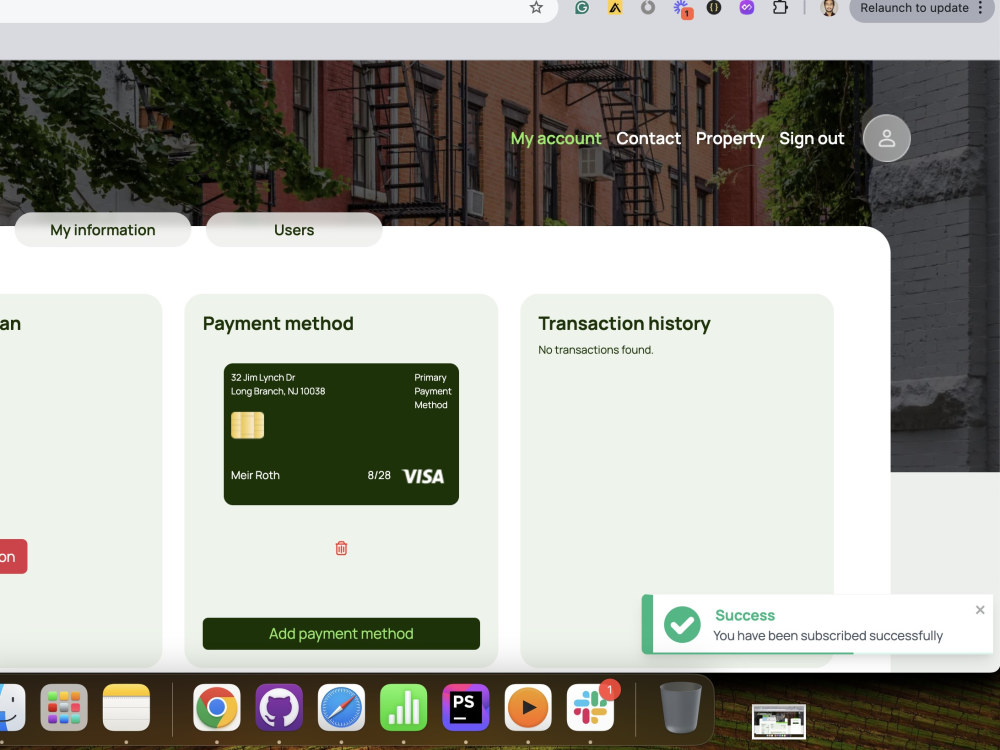Click the '32 Jim Lynch Dr' address text
The width and height of the screenshot is (1000, 750).
coord(263,378)
